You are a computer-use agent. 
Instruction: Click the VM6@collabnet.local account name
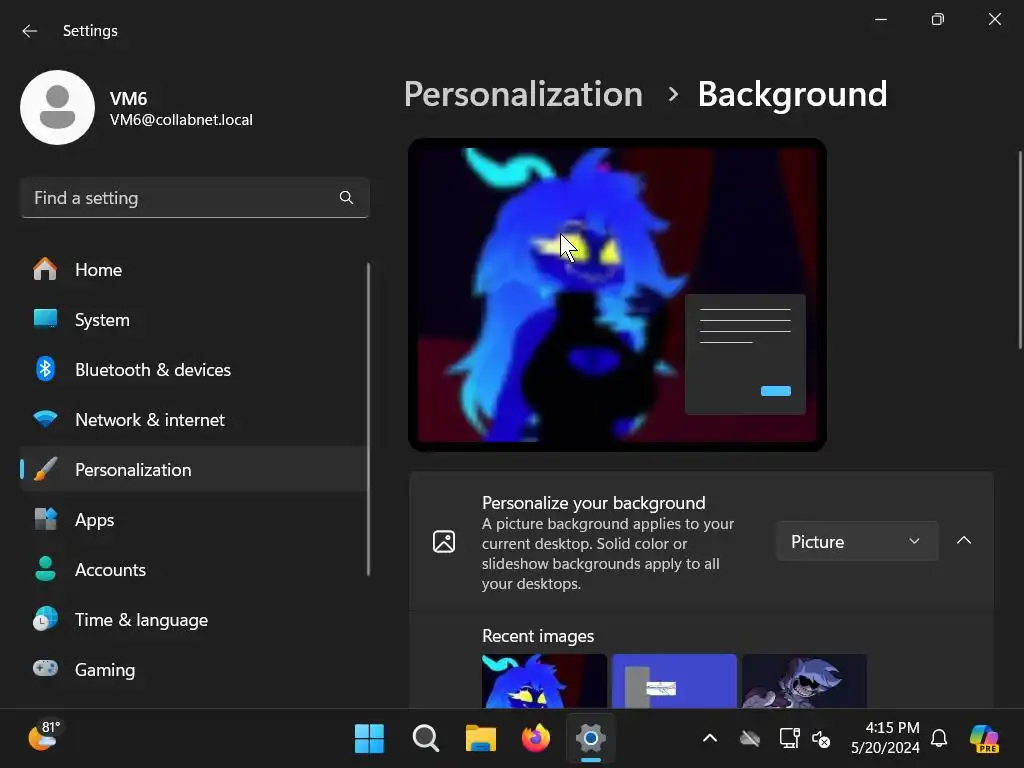pyautogui.click(x=181, y=120)
